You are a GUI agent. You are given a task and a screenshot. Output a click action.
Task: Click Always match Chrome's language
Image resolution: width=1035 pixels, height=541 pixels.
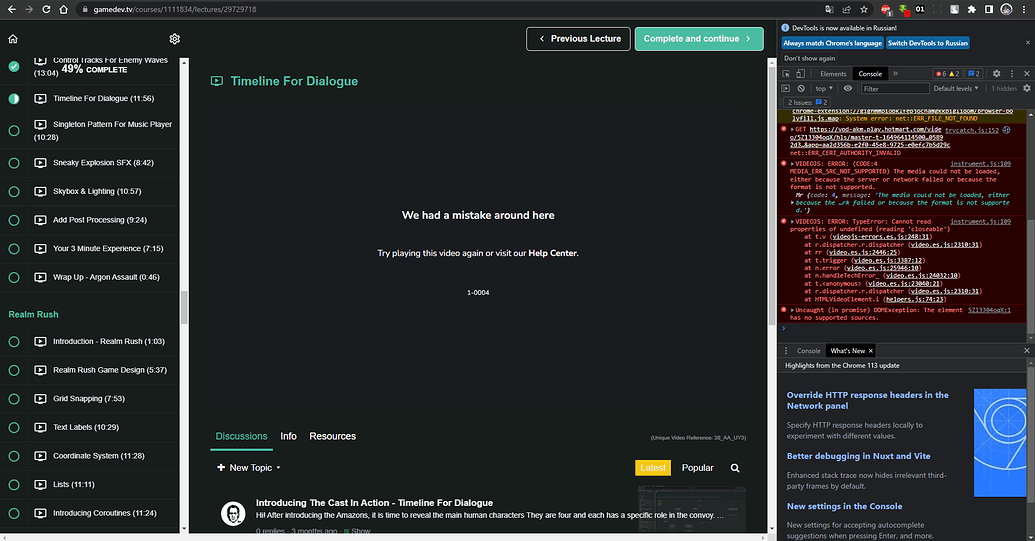(x=832, y=43)
